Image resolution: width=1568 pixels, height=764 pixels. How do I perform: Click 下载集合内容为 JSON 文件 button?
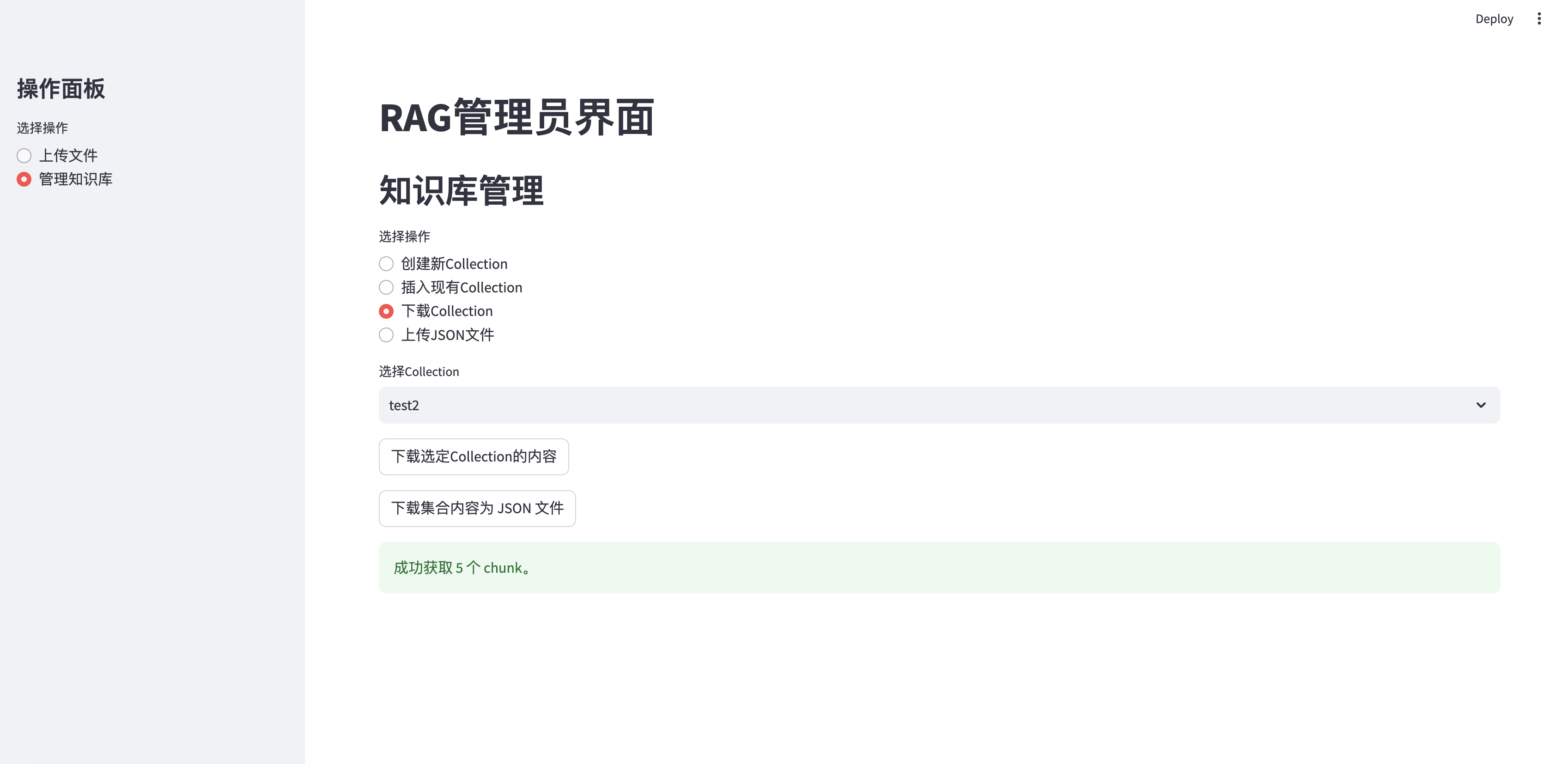[x=477, y=508]
